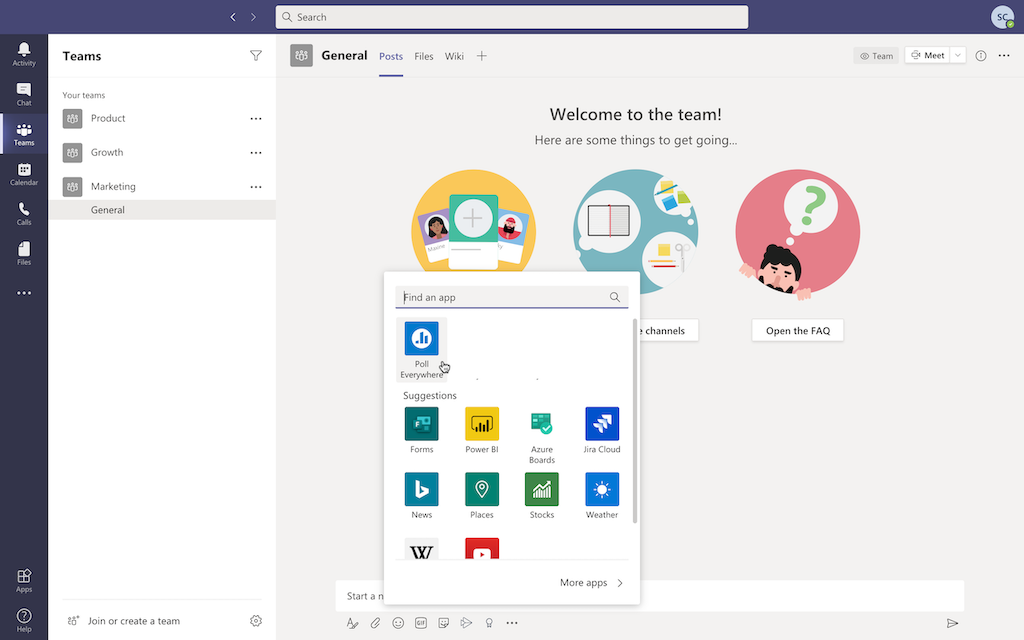This screenshot has width=1024, height=640.
Task: Open Chat from the left rail
Action: click(x=24, y=94)
